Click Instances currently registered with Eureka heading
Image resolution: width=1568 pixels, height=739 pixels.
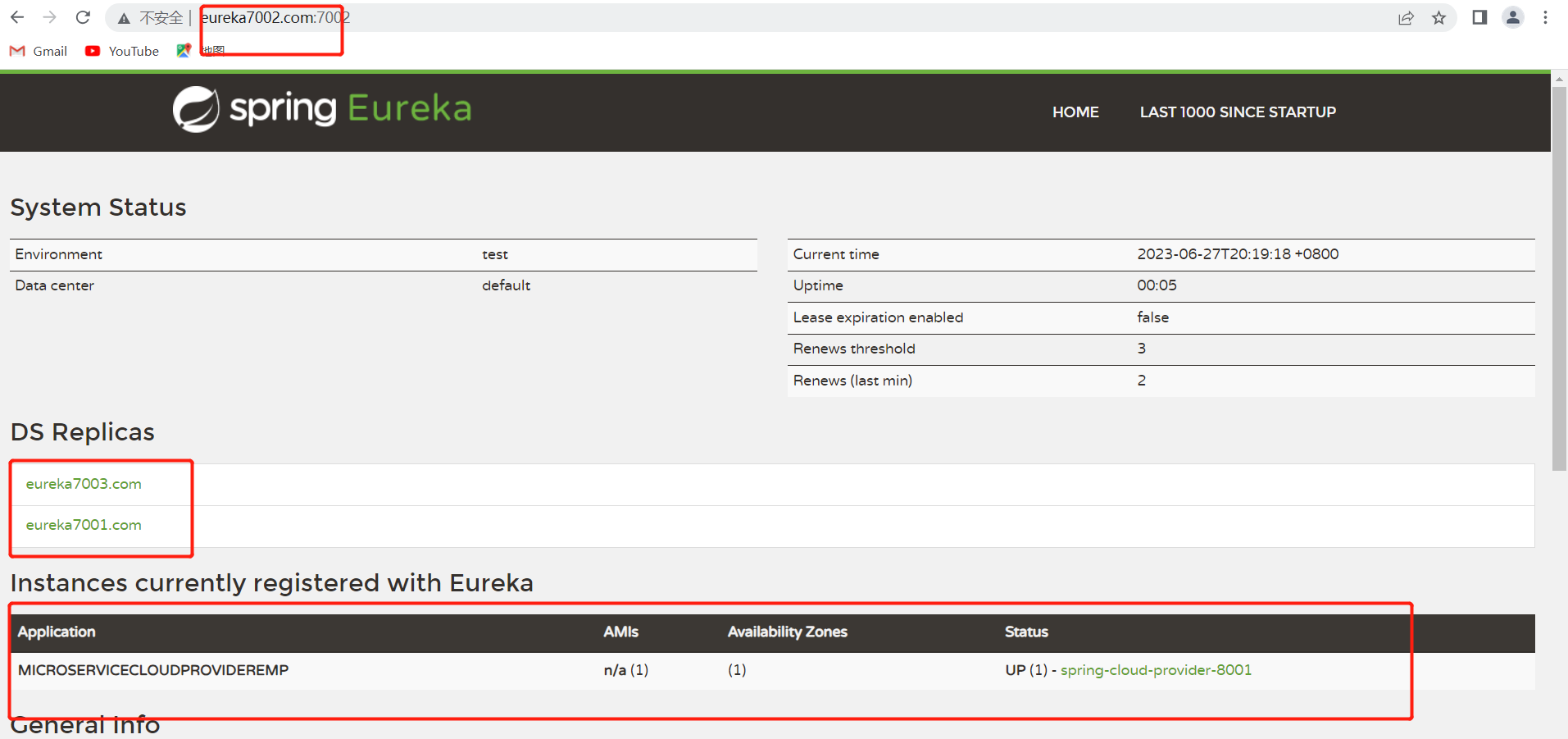click(x=271, y=583)
